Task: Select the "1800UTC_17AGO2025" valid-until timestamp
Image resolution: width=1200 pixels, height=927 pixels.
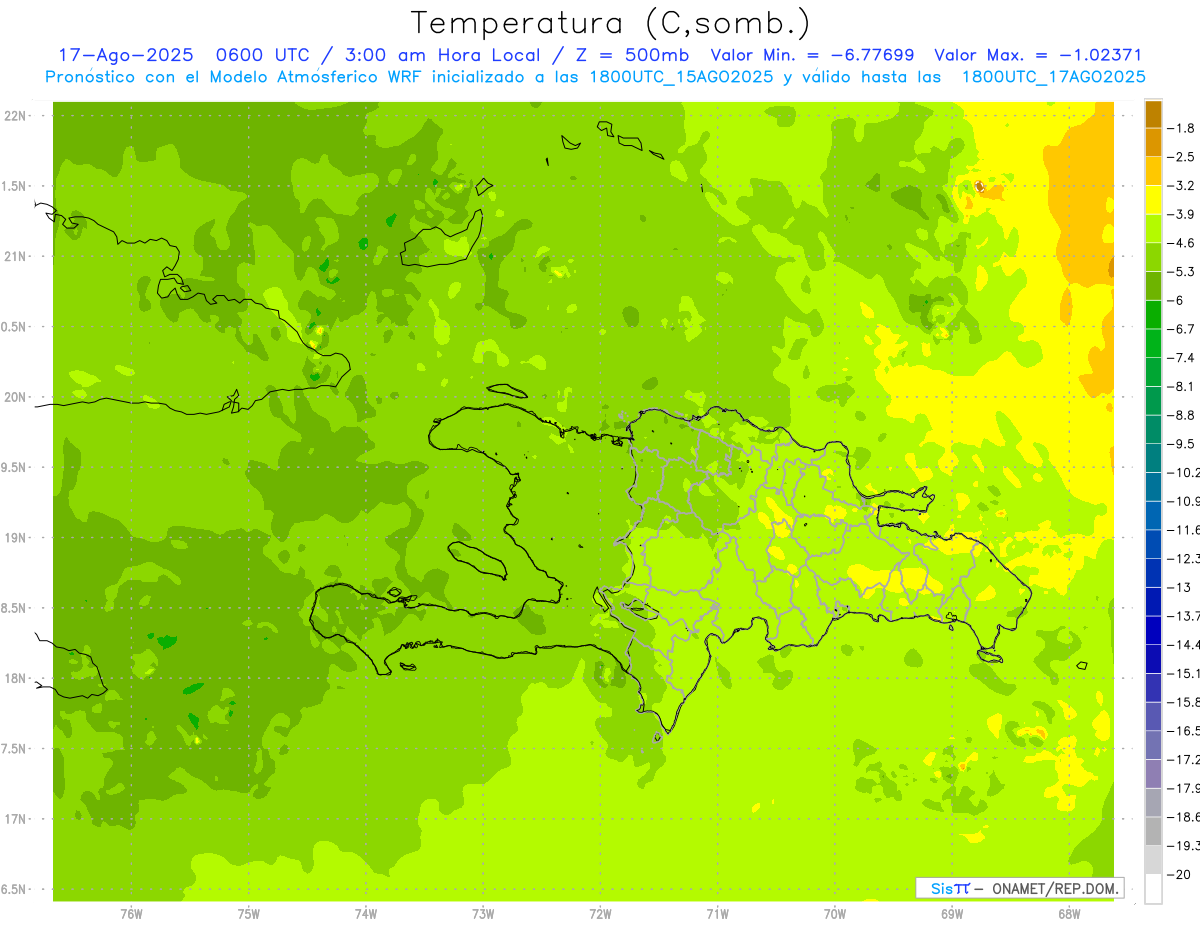Action: [x=1054, y=77]
